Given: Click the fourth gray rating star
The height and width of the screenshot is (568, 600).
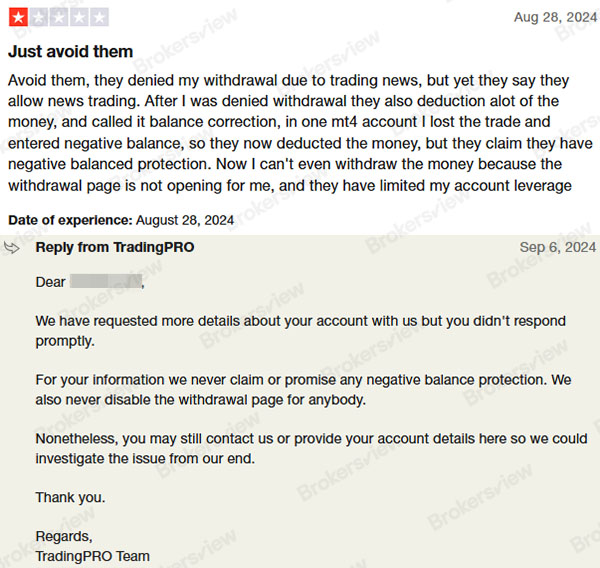Looking at the screenshot, I should point(80,17).
